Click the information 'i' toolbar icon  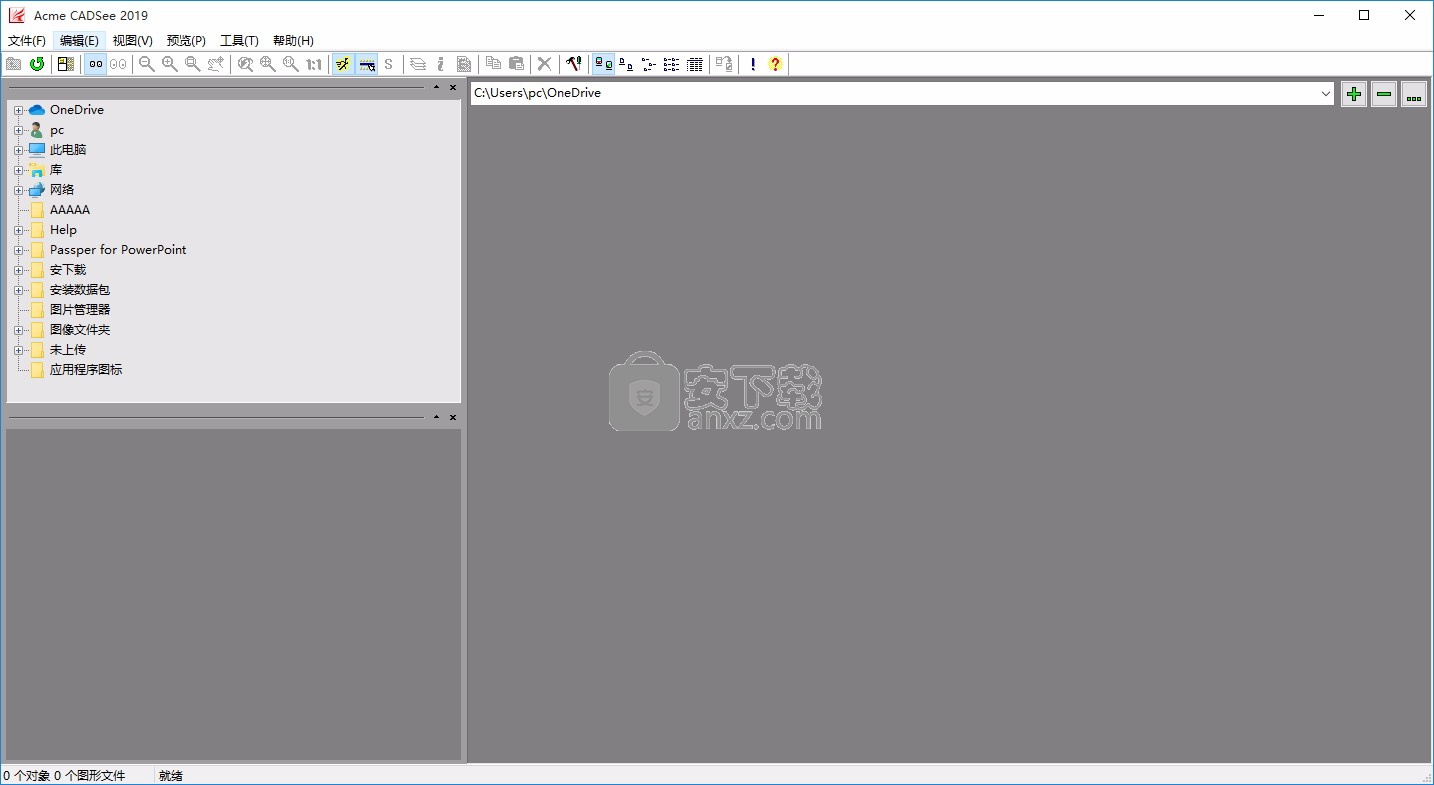(x=441, y=64)
